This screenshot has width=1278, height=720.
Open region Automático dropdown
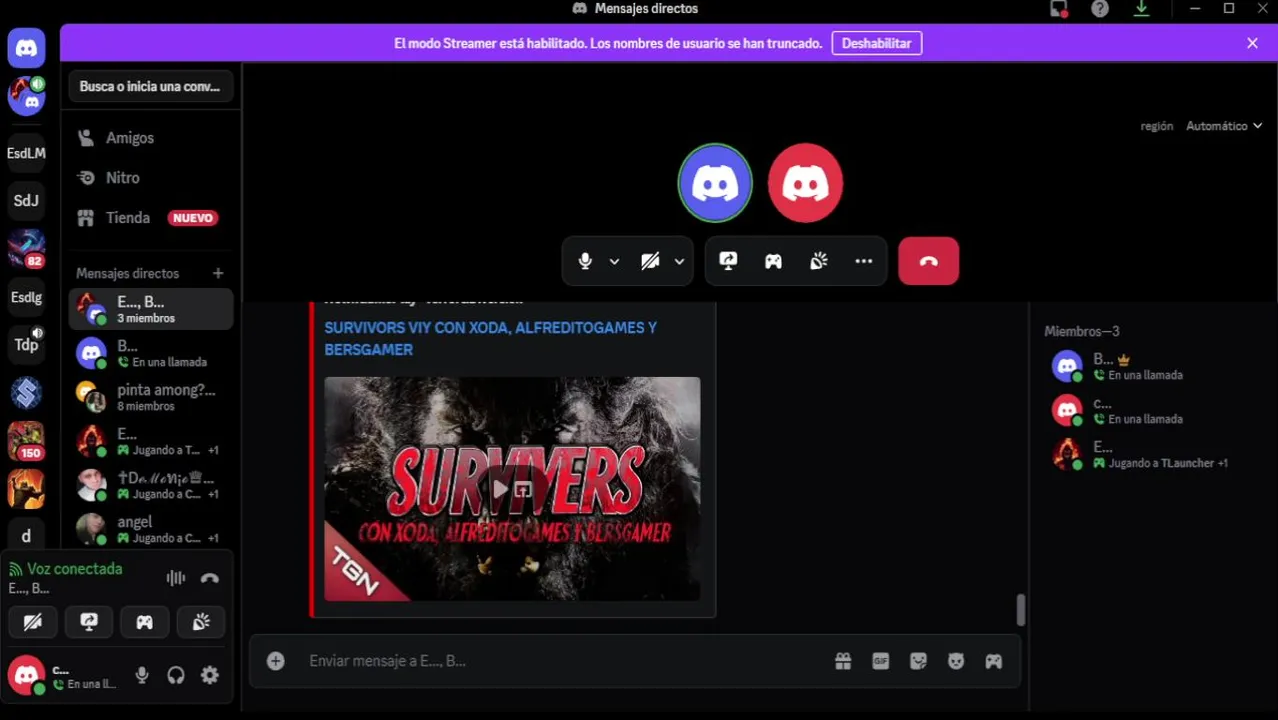click(1224, 126)
